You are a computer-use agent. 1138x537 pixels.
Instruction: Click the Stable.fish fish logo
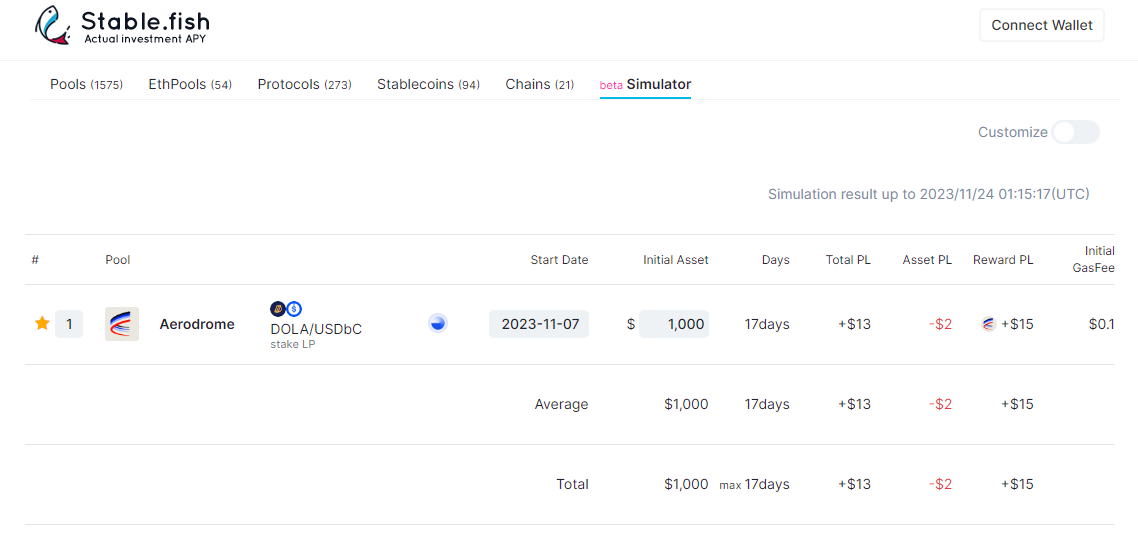click(52, 27)
